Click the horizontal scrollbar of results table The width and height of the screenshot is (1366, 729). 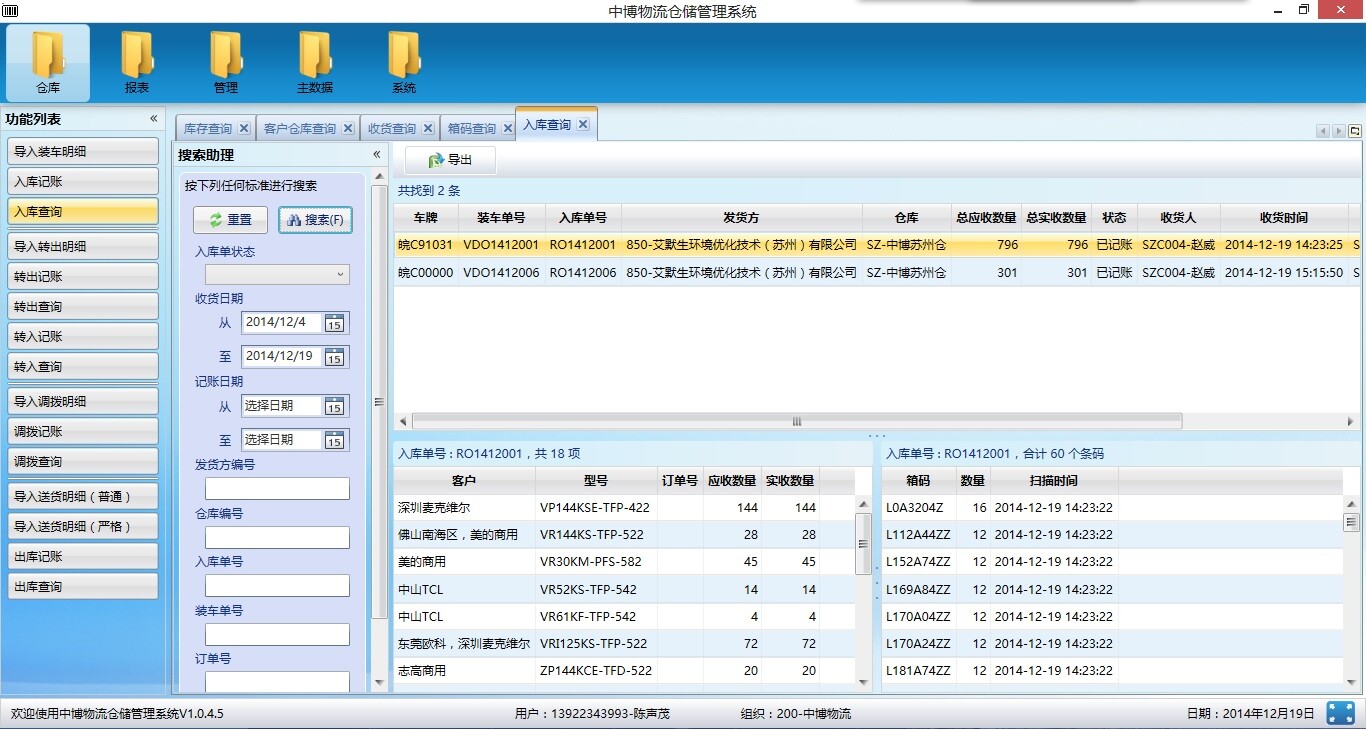pyautogui.click(x=796, y=421)
